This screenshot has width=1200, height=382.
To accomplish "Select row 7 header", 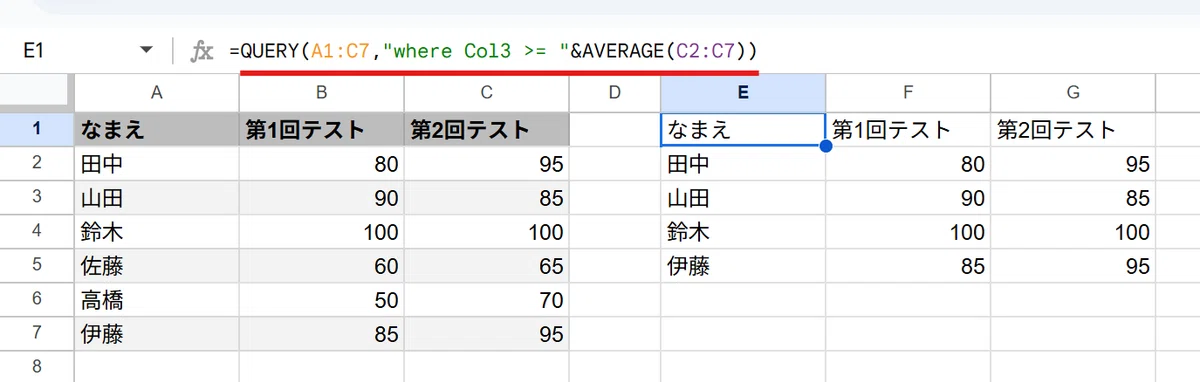I will [x=36, y=333].
